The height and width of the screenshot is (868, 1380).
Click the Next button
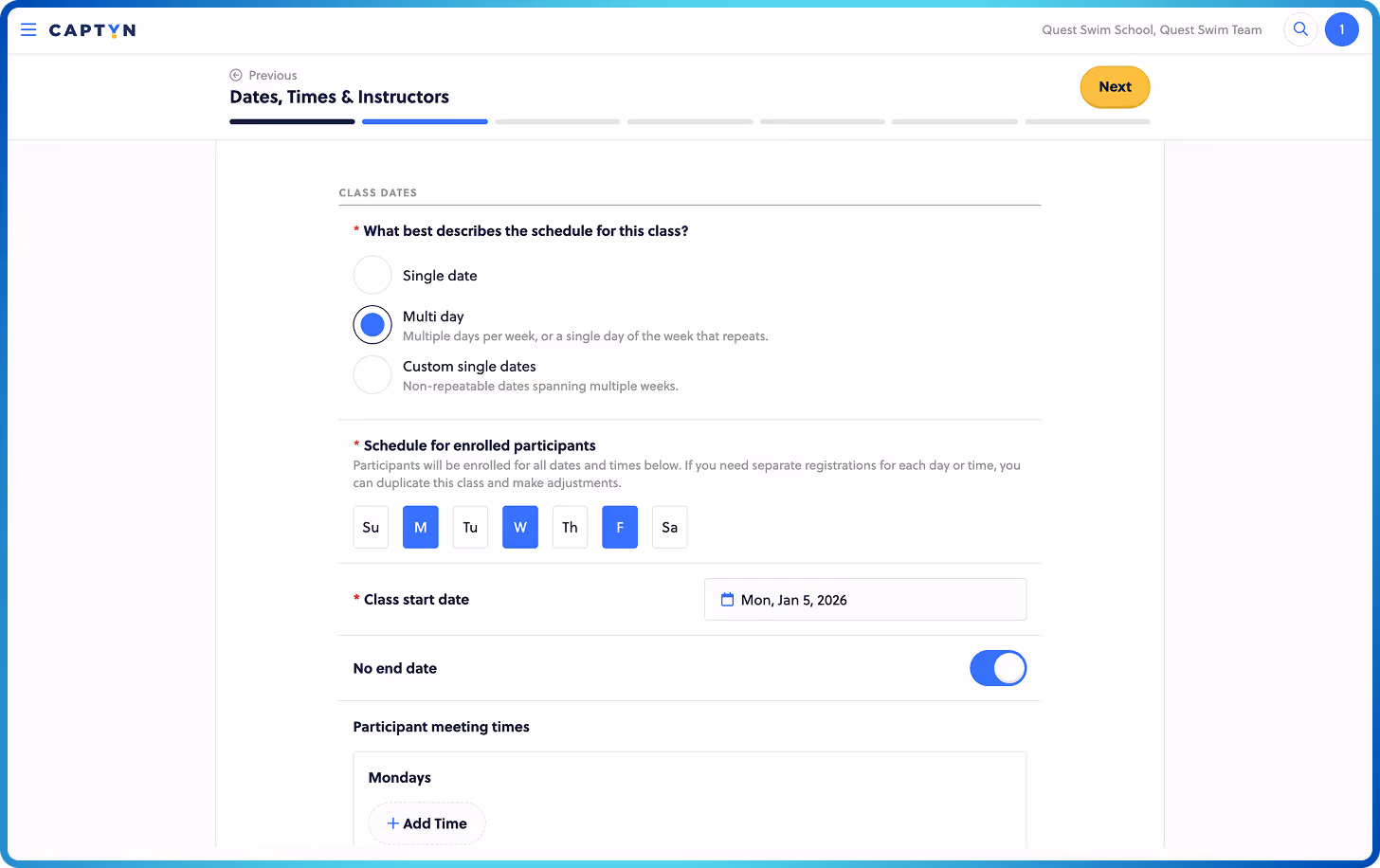click(1115, 86)
